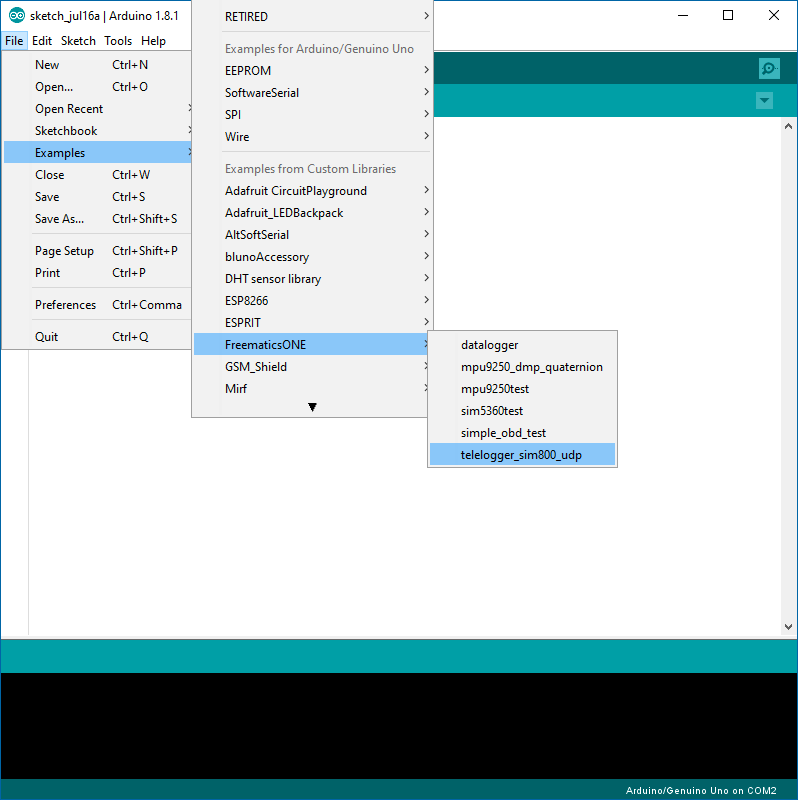Screen dimensions: 798x800
Task: Open the Serial Monitor magnifier icon
Action: (769, 68)
